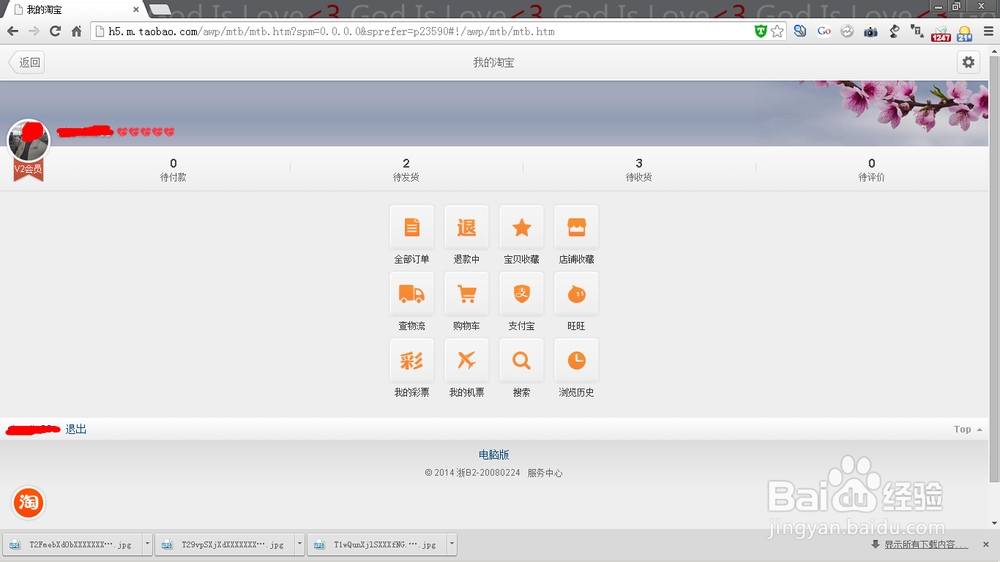View 待付款 pending payment orders
The image size is (1000, 562).
pos(173,169)
